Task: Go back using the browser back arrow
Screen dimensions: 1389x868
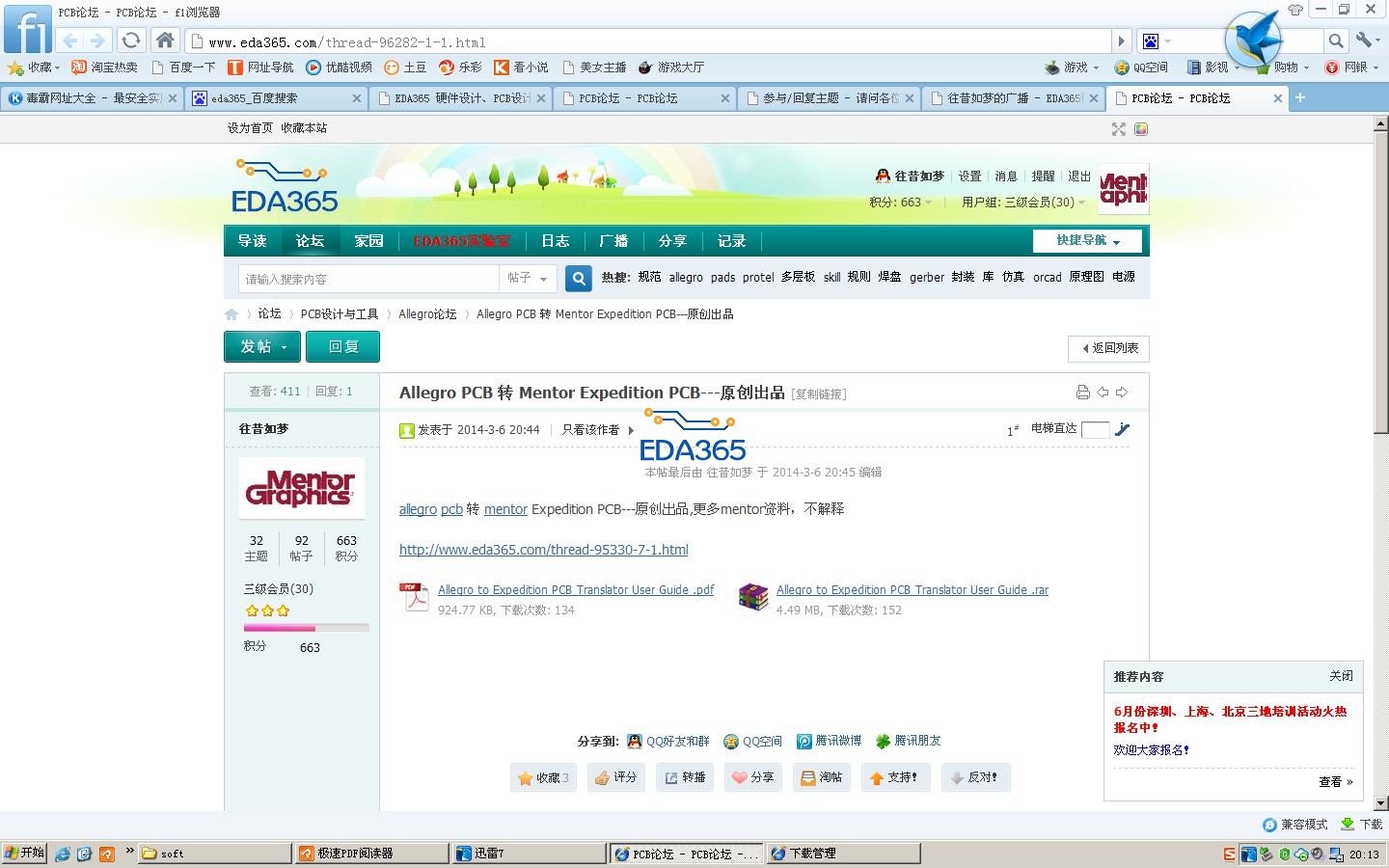Action: 70,41
